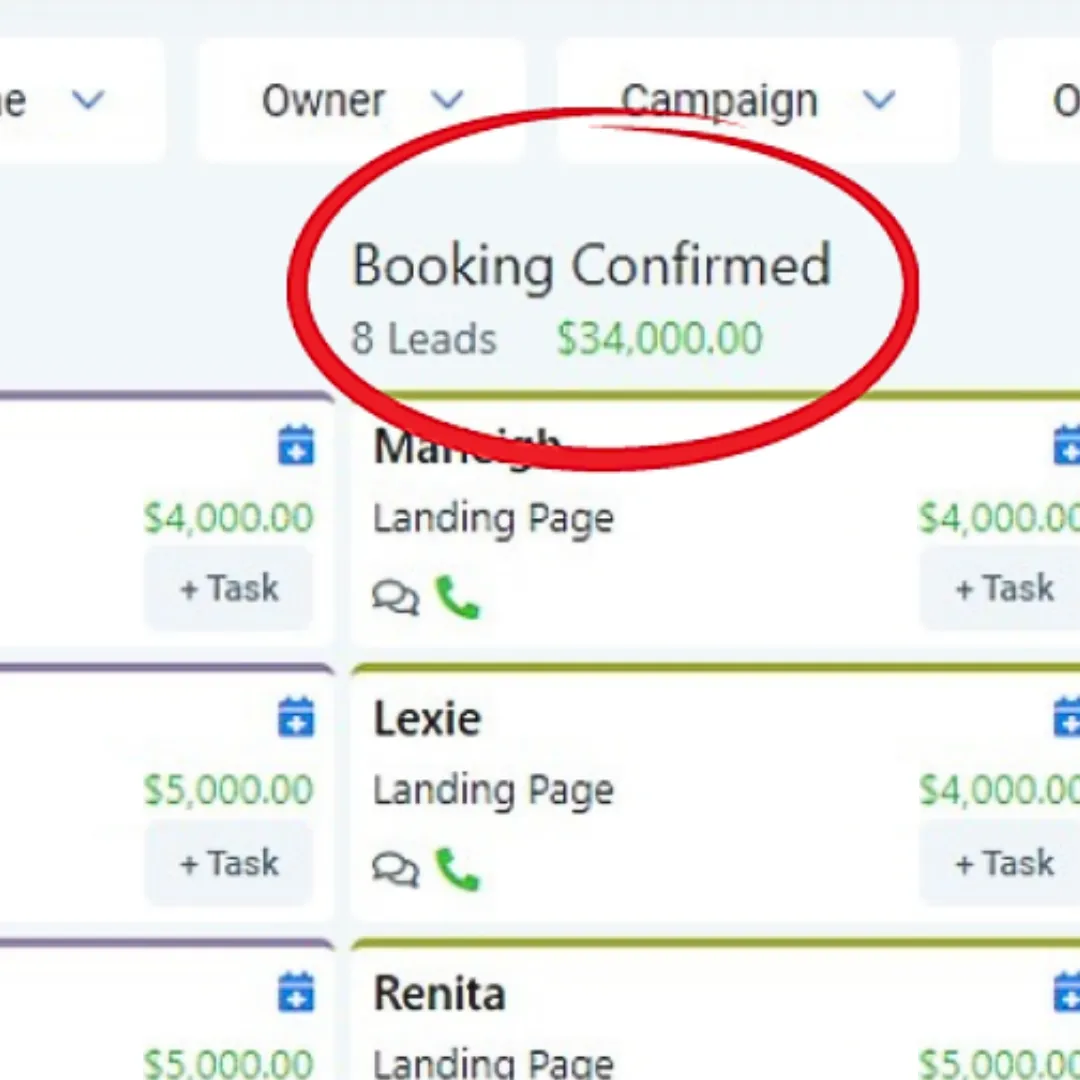
Task: Click calendar icon at right of Lexie's card
Action: [1068, 718]
